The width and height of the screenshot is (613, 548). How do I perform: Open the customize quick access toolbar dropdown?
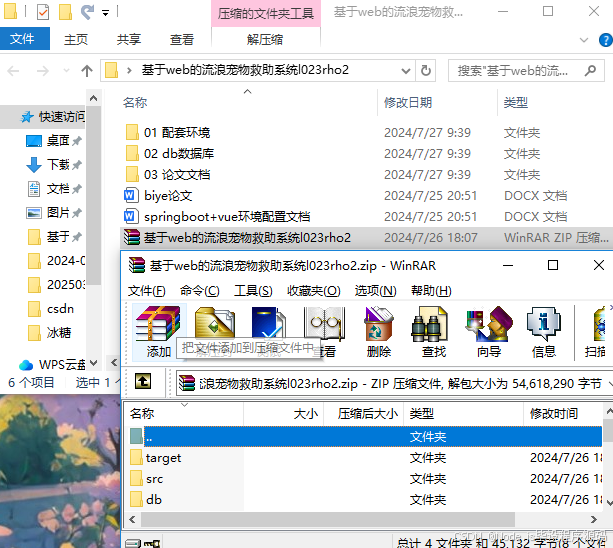[x=105, y=13]
